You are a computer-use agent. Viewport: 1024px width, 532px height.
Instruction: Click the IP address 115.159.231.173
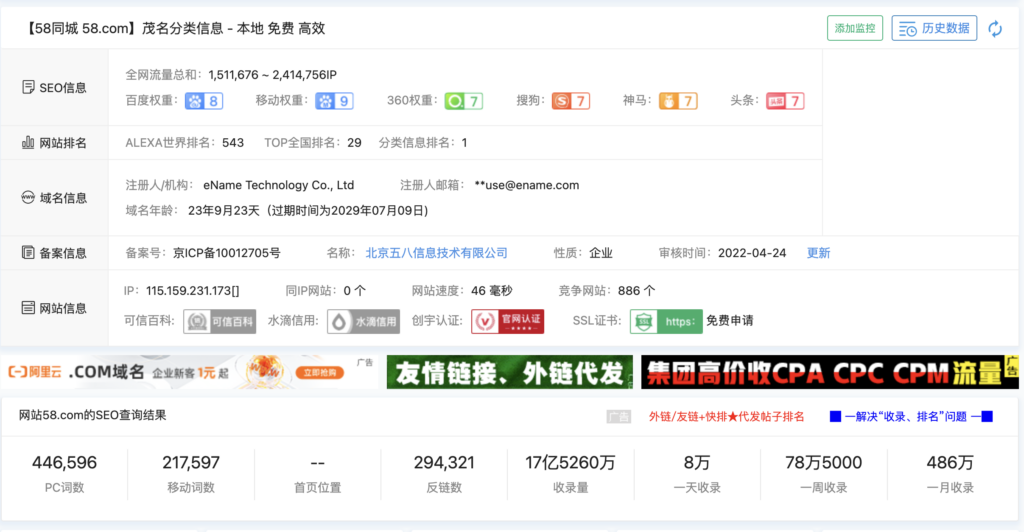pos(193,290)
